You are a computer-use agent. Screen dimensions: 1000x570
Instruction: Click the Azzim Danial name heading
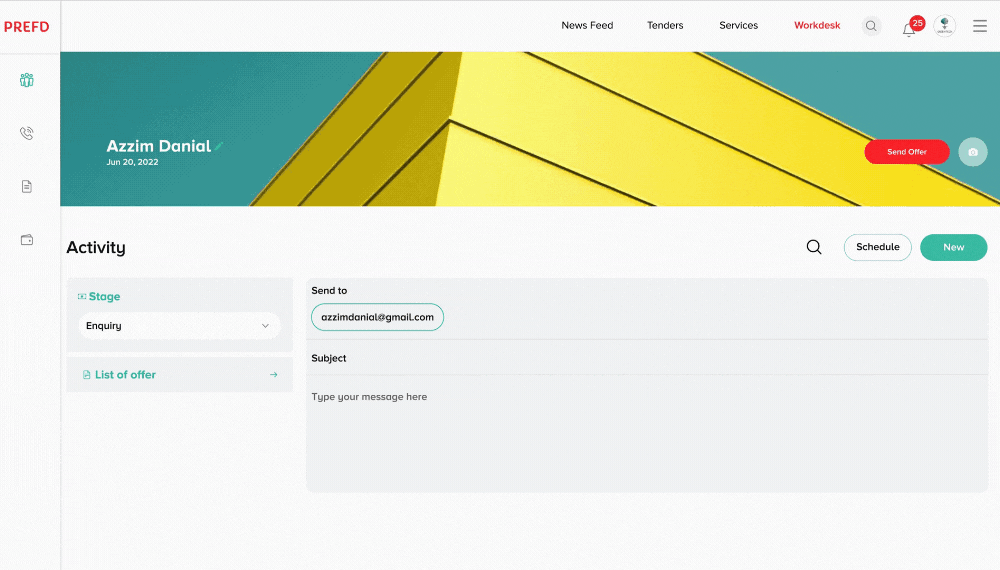[158, 146]
